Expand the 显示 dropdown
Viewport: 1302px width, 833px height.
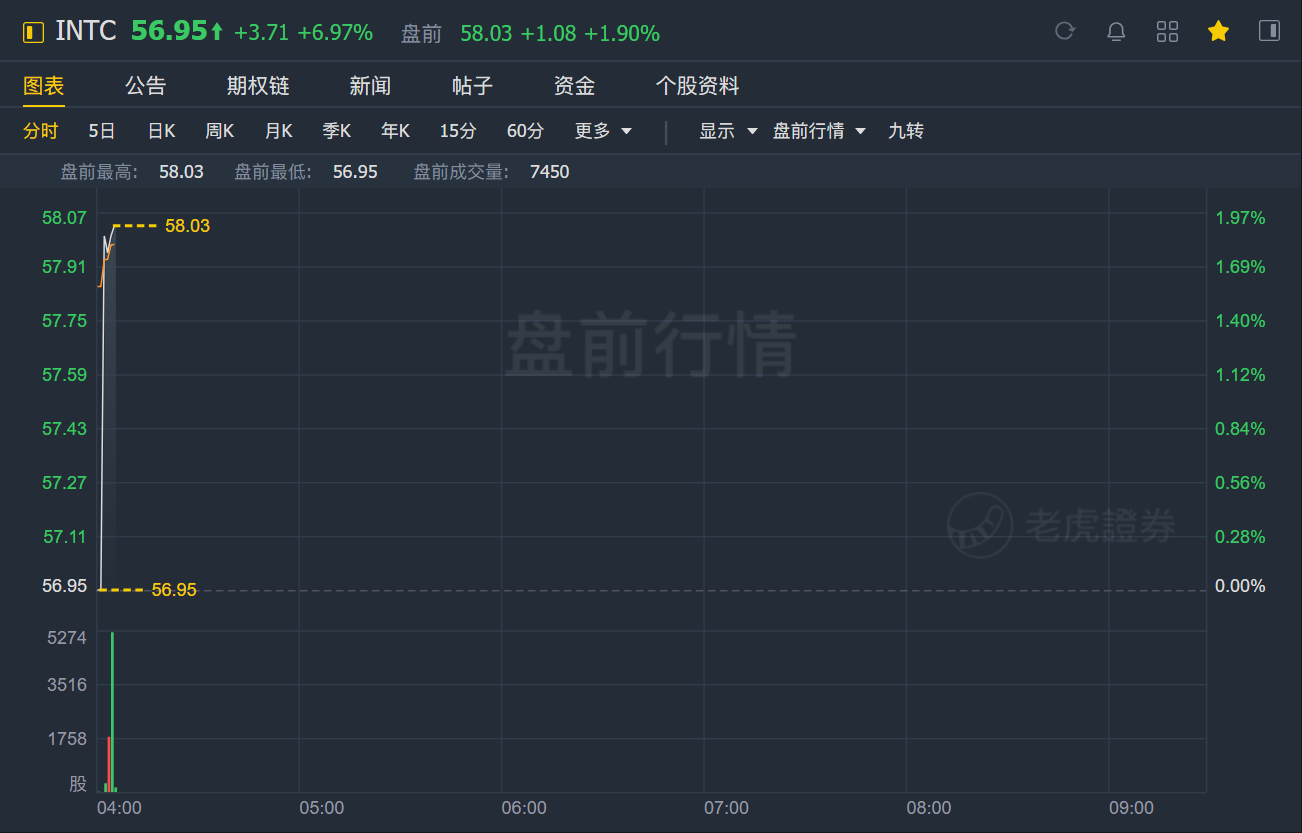[x=728, y=131]
